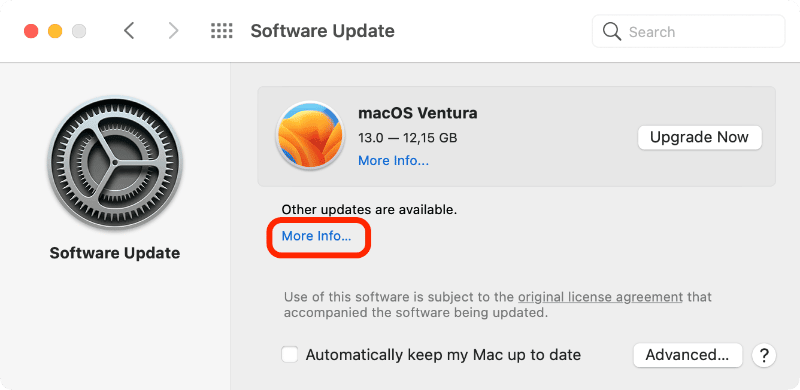
Task: Click the Software Update sidebar label
Action: tap(115, 253)
